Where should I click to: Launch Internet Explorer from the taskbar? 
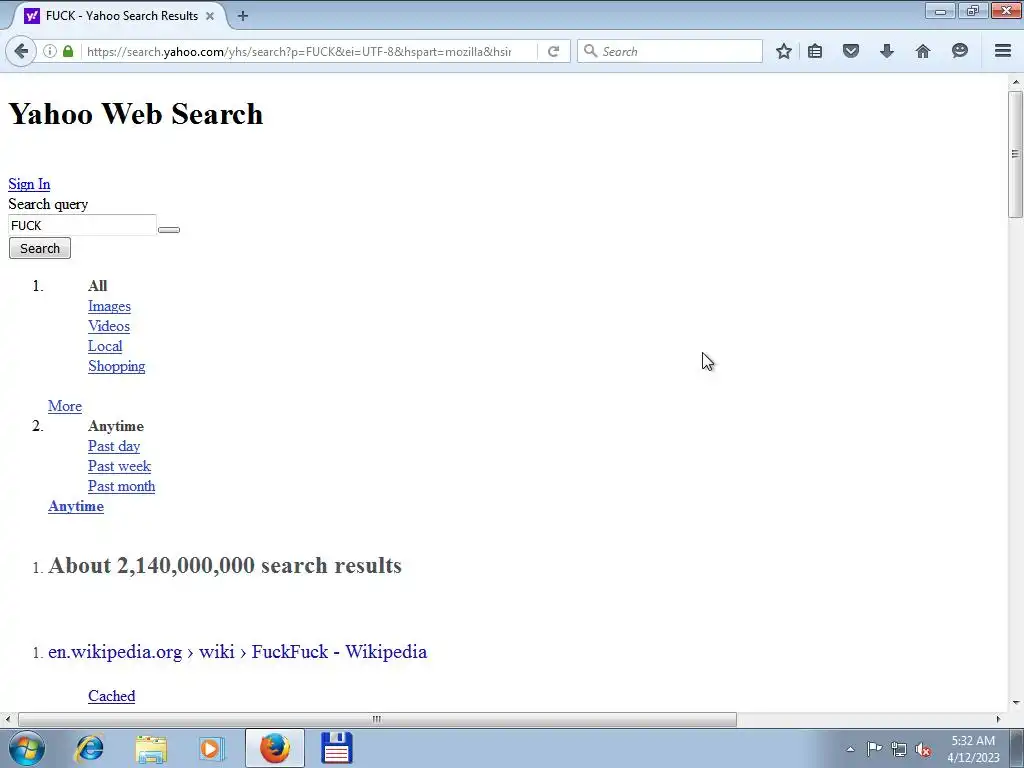tap(89, 748)
